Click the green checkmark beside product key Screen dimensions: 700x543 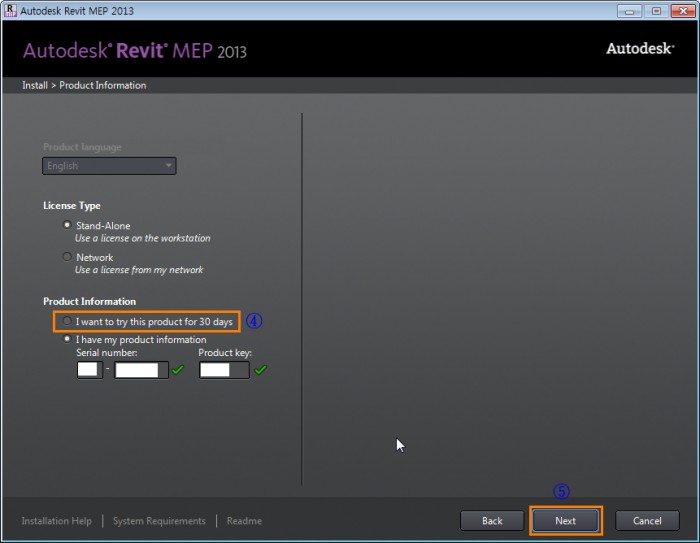pyautogui.click(x=260, y=370)
